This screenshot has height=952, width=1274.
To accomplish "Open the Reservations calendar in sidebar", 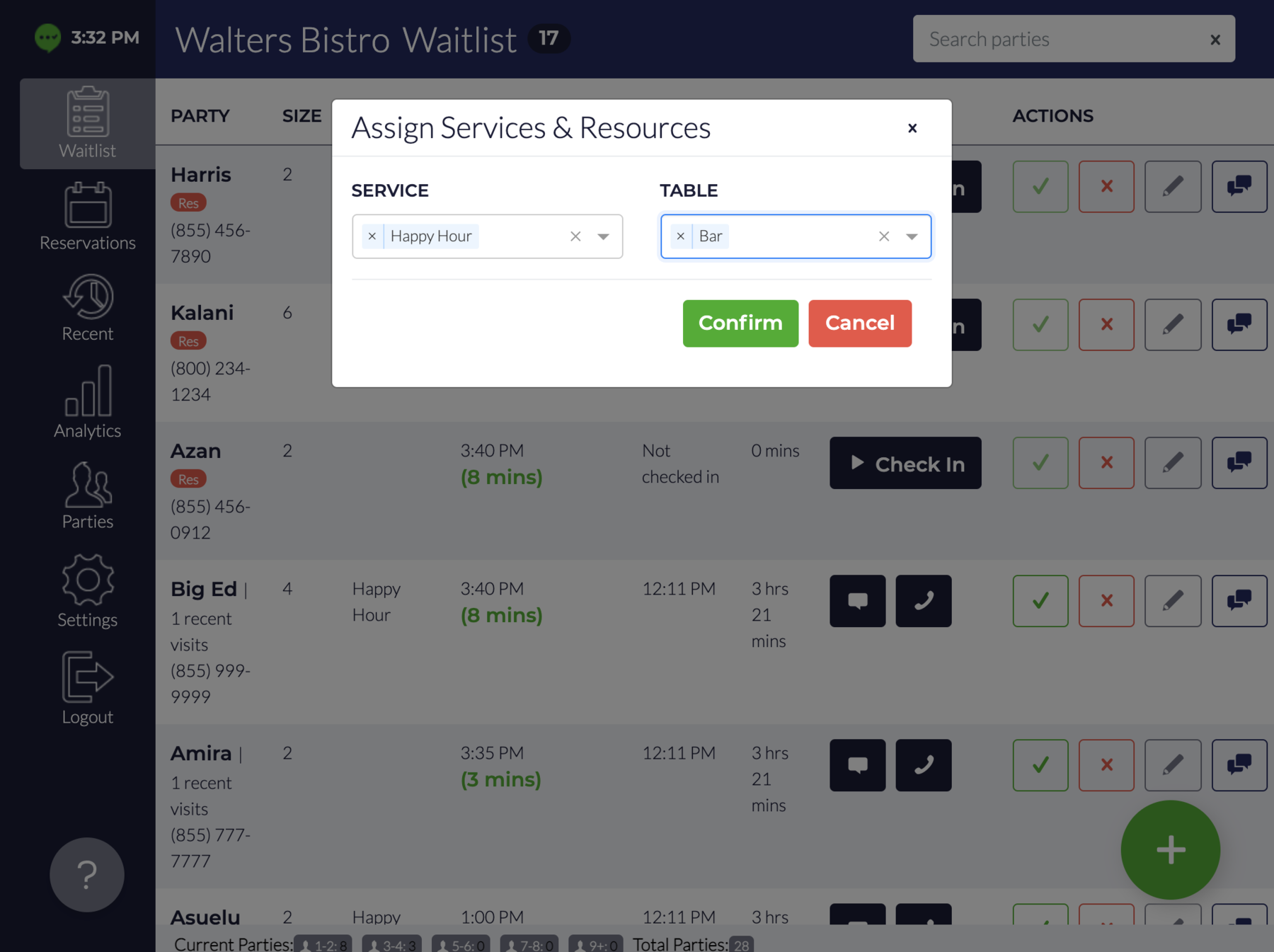I will [x=87, y=217].
